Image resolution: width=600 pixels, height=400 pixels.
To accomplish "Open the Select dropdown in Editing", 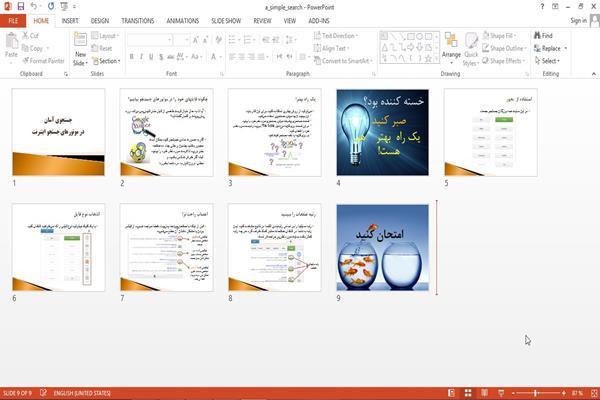I will coord(547,61).
